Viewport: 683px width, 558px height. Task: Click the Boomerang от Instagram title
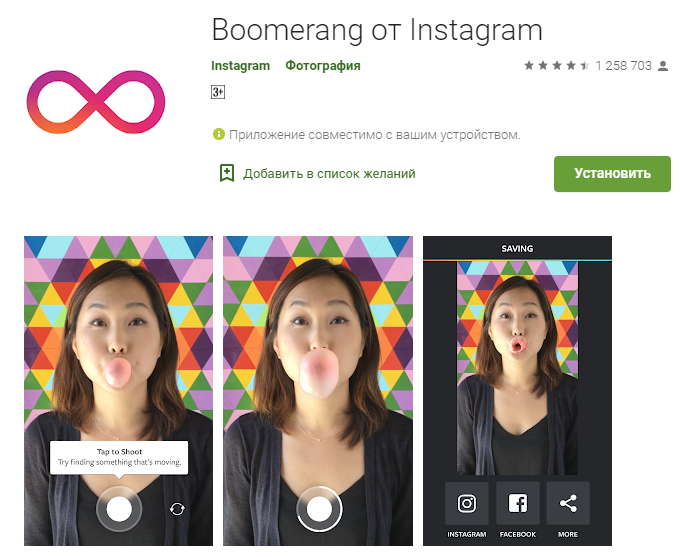[x=377, y=30]
